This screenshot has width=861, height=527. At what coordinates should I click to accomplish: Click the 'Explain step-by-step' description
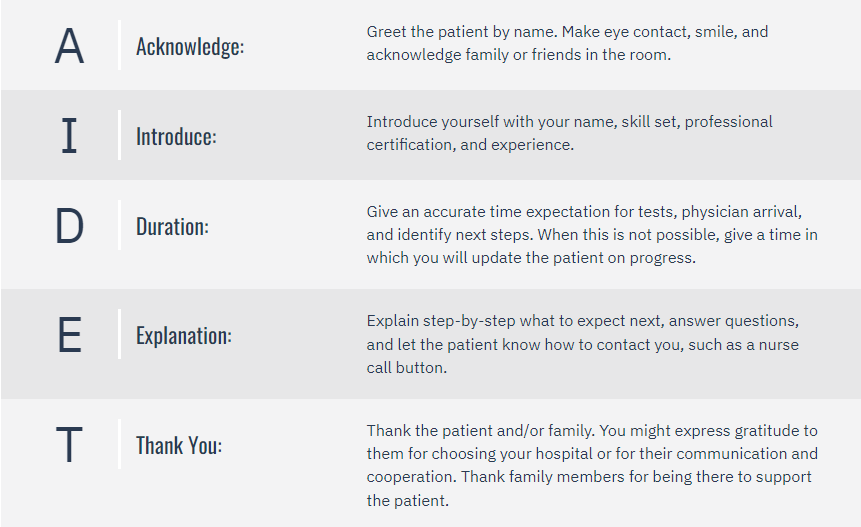(x=583, y=344)
